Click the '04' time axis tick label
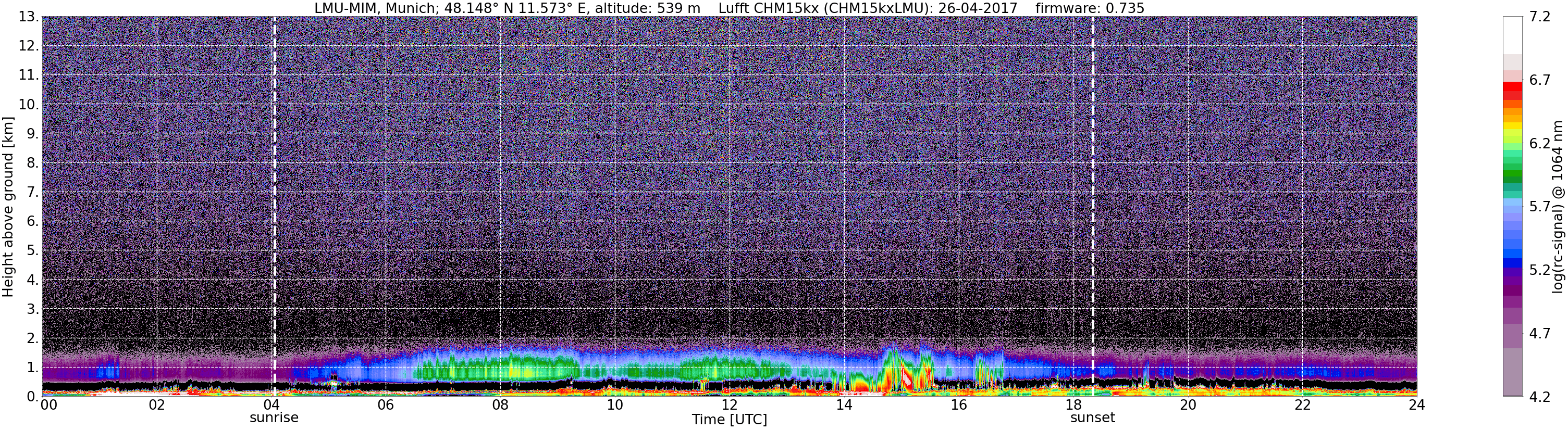1568x430 pixels. point(271,405)
